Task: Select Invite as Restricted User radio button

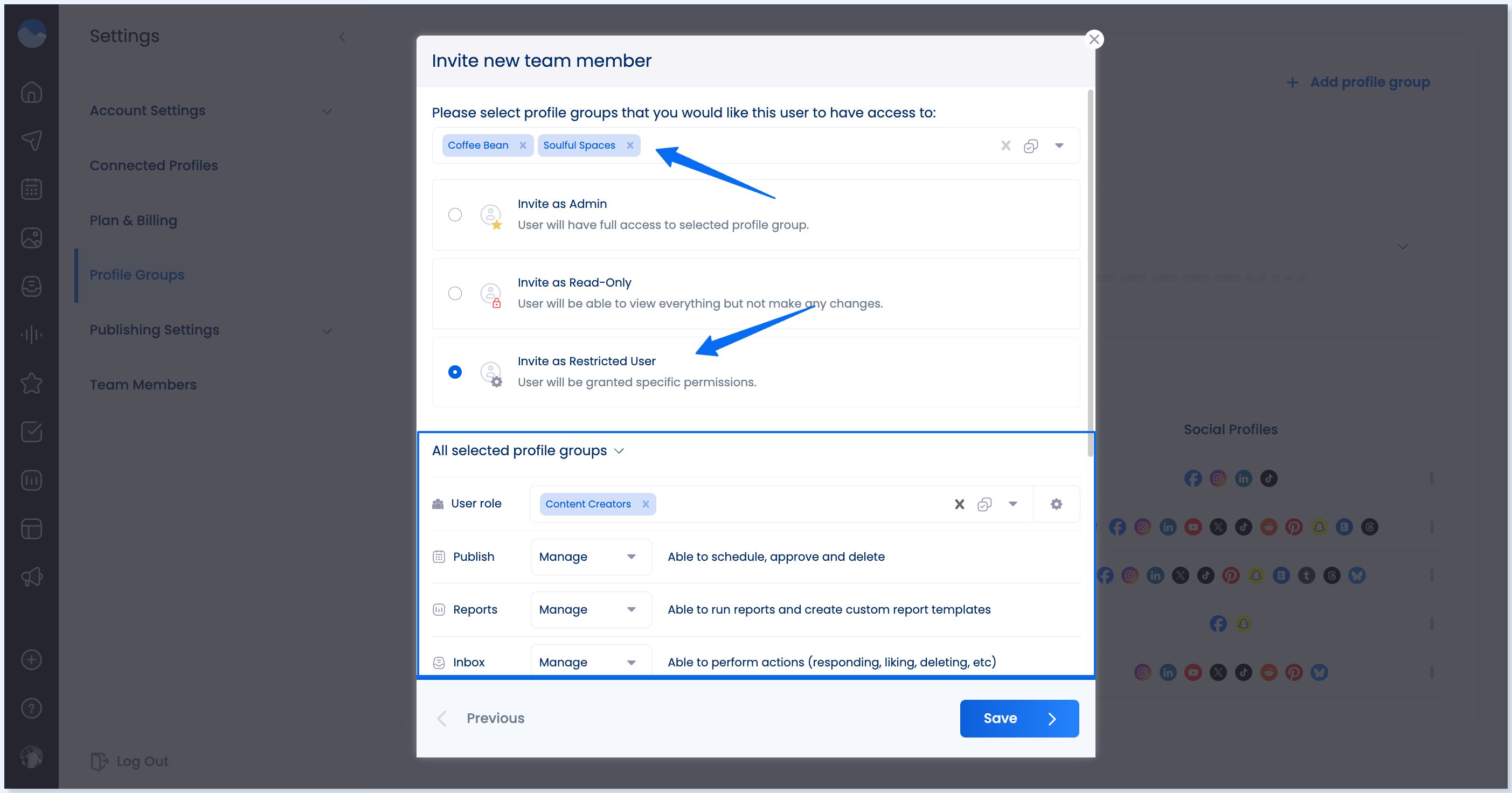Action: (x=455, y=372)
